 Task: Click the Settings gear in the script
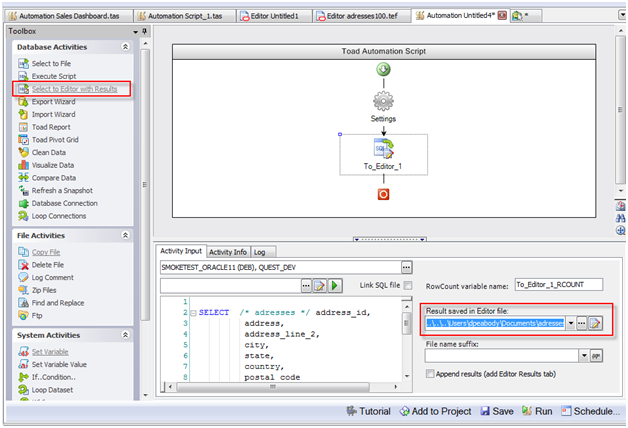[x=383, y=101]
